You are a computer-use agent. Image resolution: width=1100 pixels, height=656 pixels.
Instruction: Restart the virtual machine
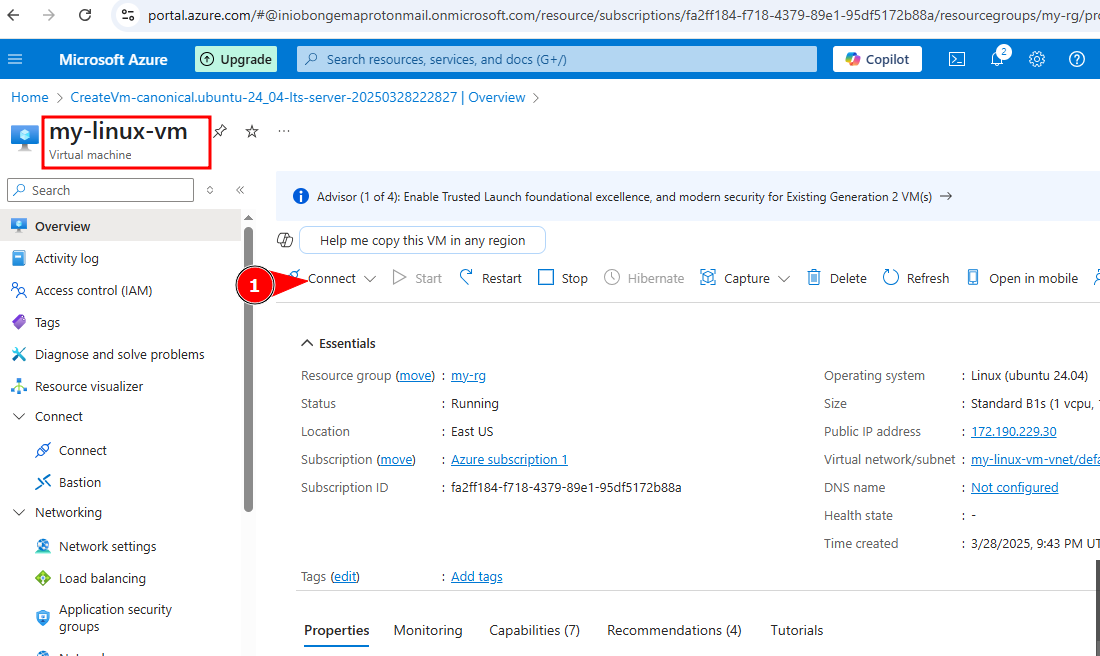coord(490,278)
